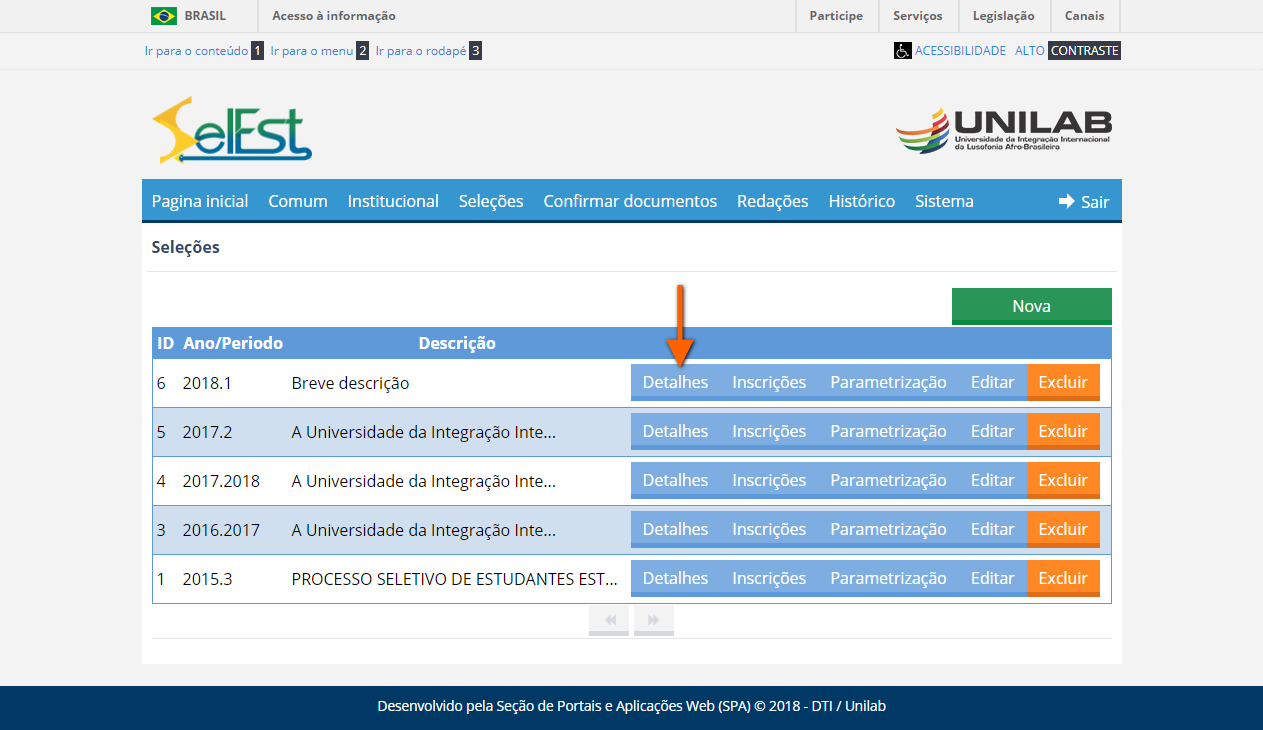Screen dimensions: 1263x730
Task: Open Confirmar documentos
Action: click(630, 201)
